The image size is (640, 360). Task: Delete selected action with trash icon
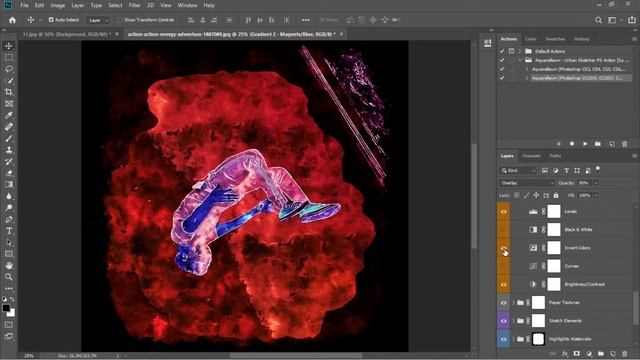point(624,144)
